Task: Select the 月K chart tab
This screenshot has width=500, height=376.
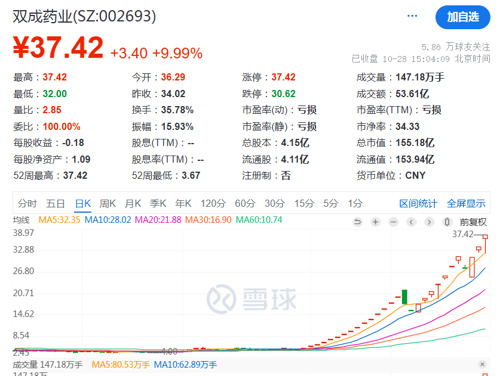Action: 133,203
